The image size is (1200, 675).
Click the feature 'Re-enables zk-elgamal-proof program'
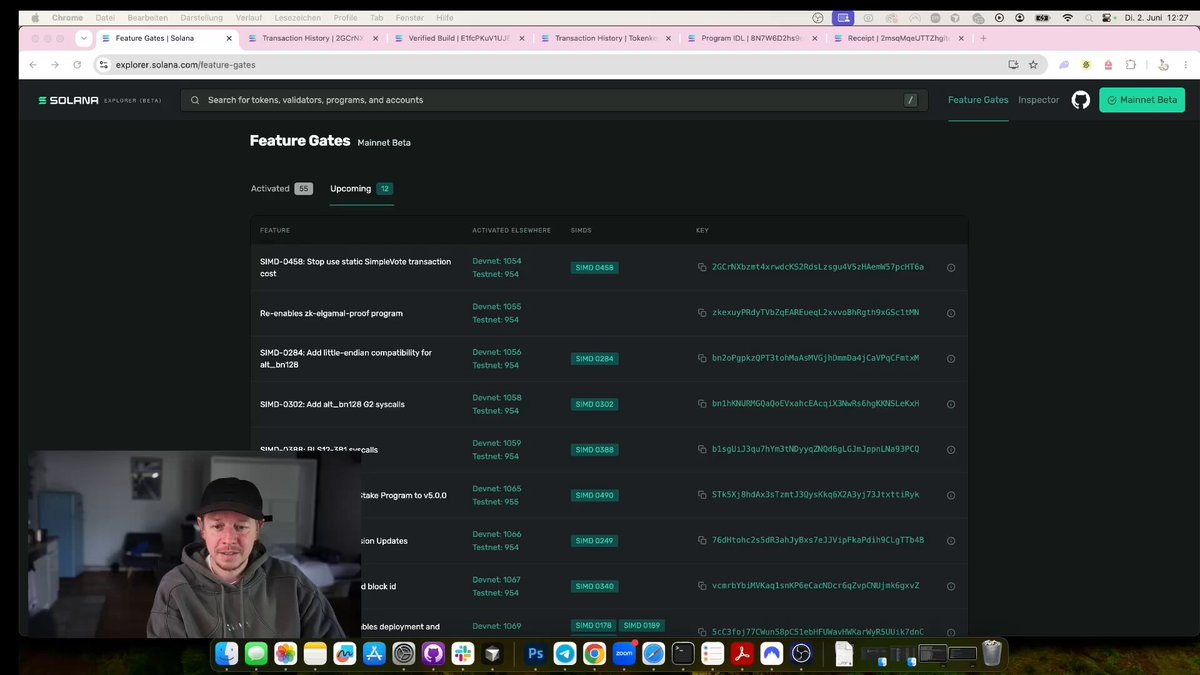tap(331, 313)
